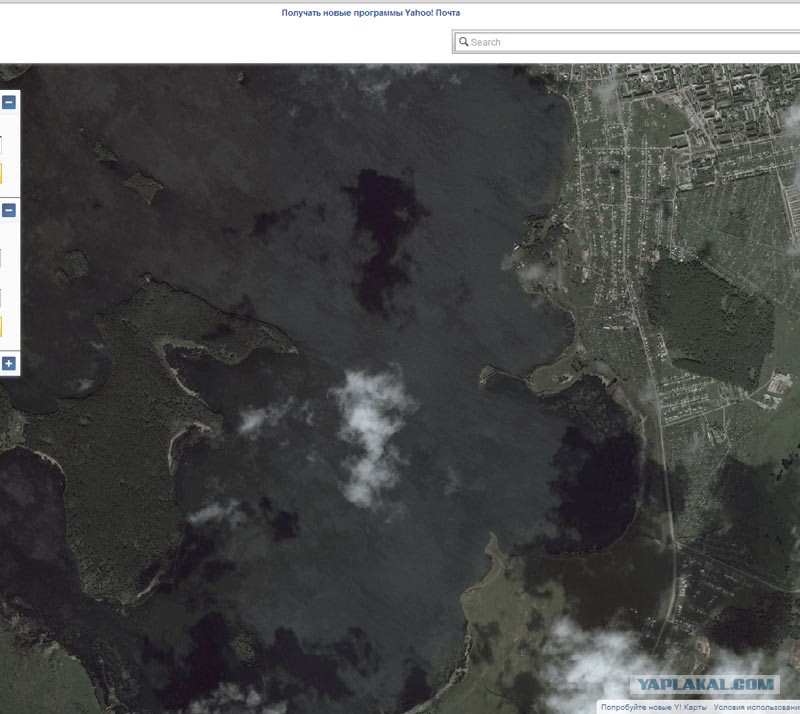Screen dimensions: 800x714
Task: Click the YAPLAKAL.COM watermark logo
Action: click(704, 685)
